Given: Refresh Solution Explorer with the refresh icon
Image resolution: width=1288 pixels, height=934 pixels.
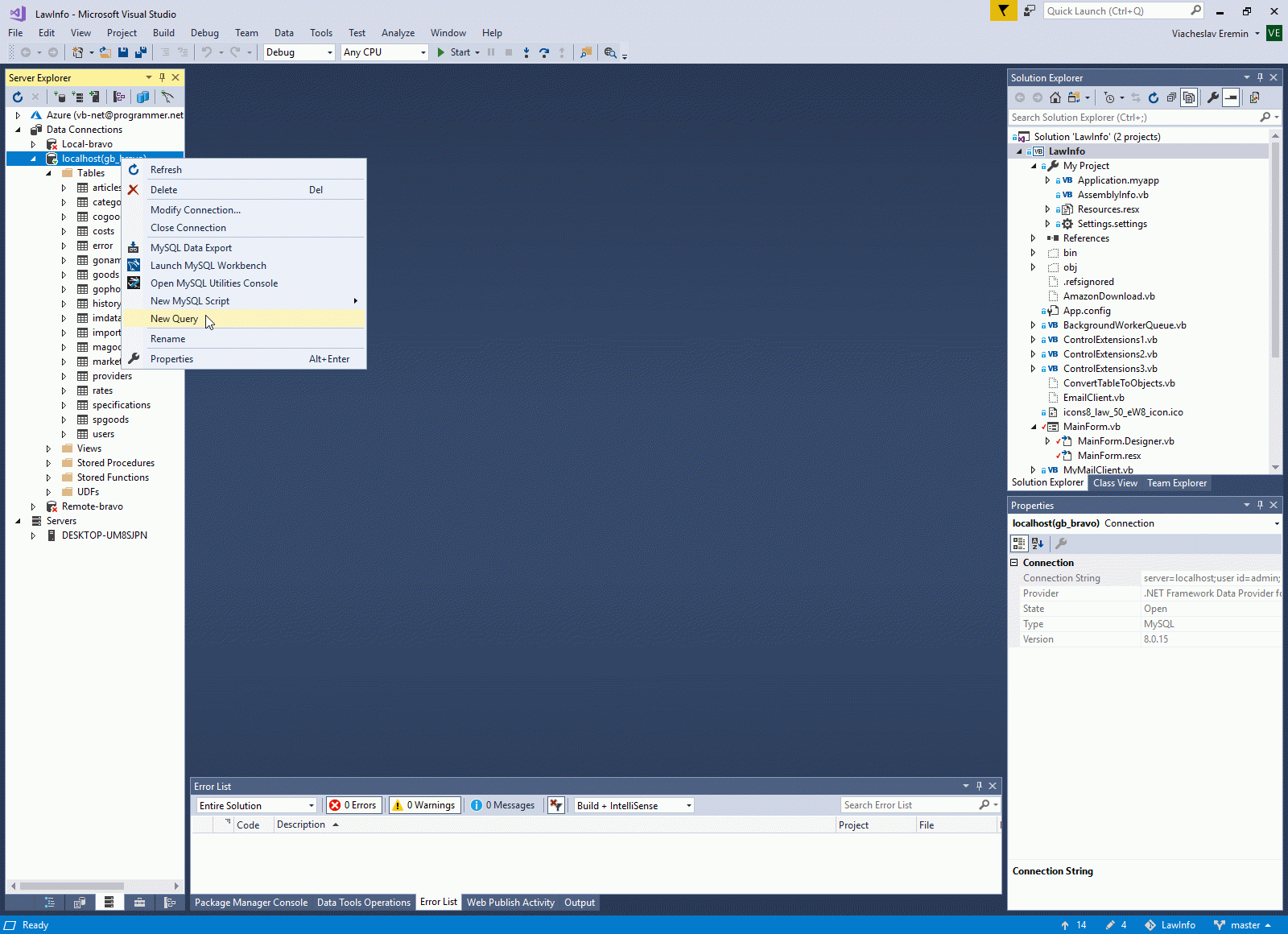Looking at the screenshot, I should [x=1154, y=97].
